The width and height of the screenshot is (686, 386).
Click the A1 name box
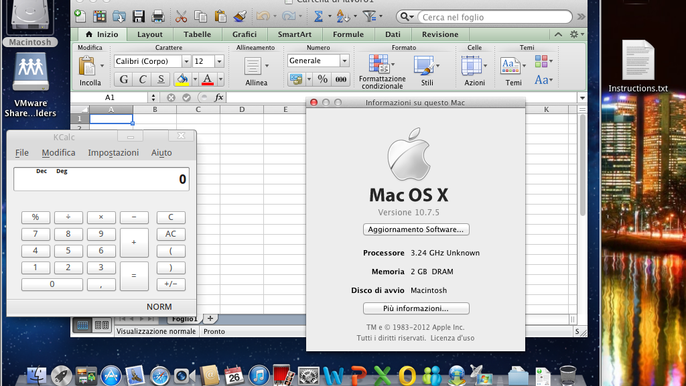pos(110,97)
